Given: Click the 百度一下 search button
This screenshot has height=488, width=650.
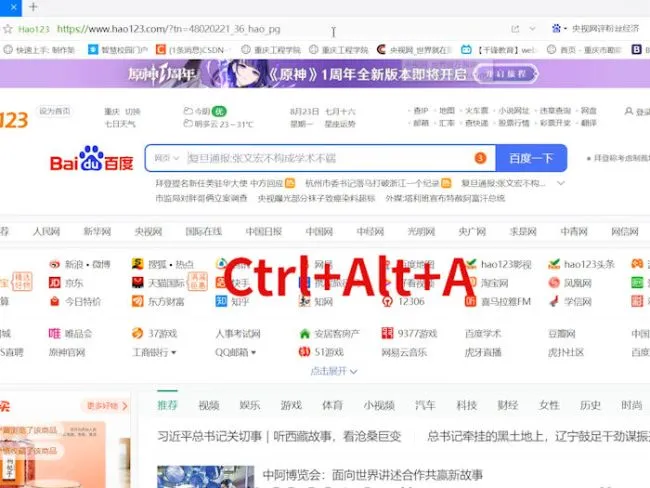Looking at the screenshot, I should (x=531, y=158).
